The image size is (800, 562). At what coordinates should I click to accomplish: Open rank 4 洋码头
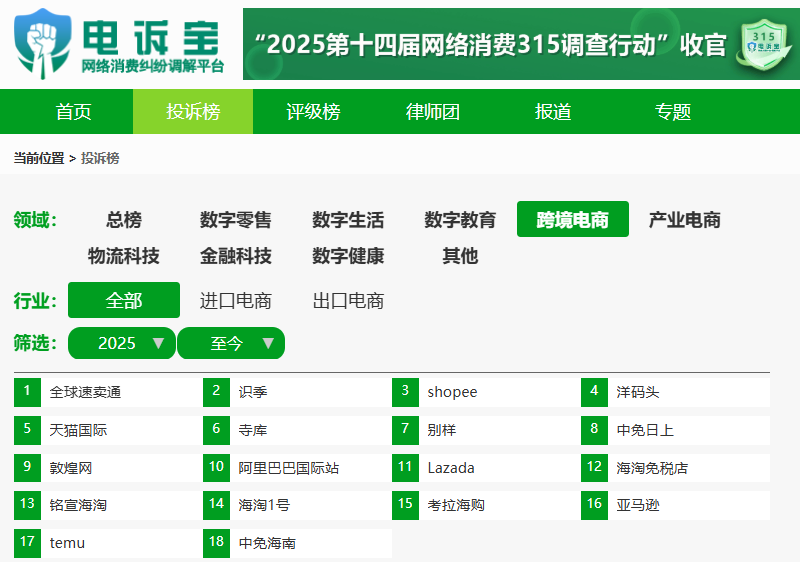[676, 392]
